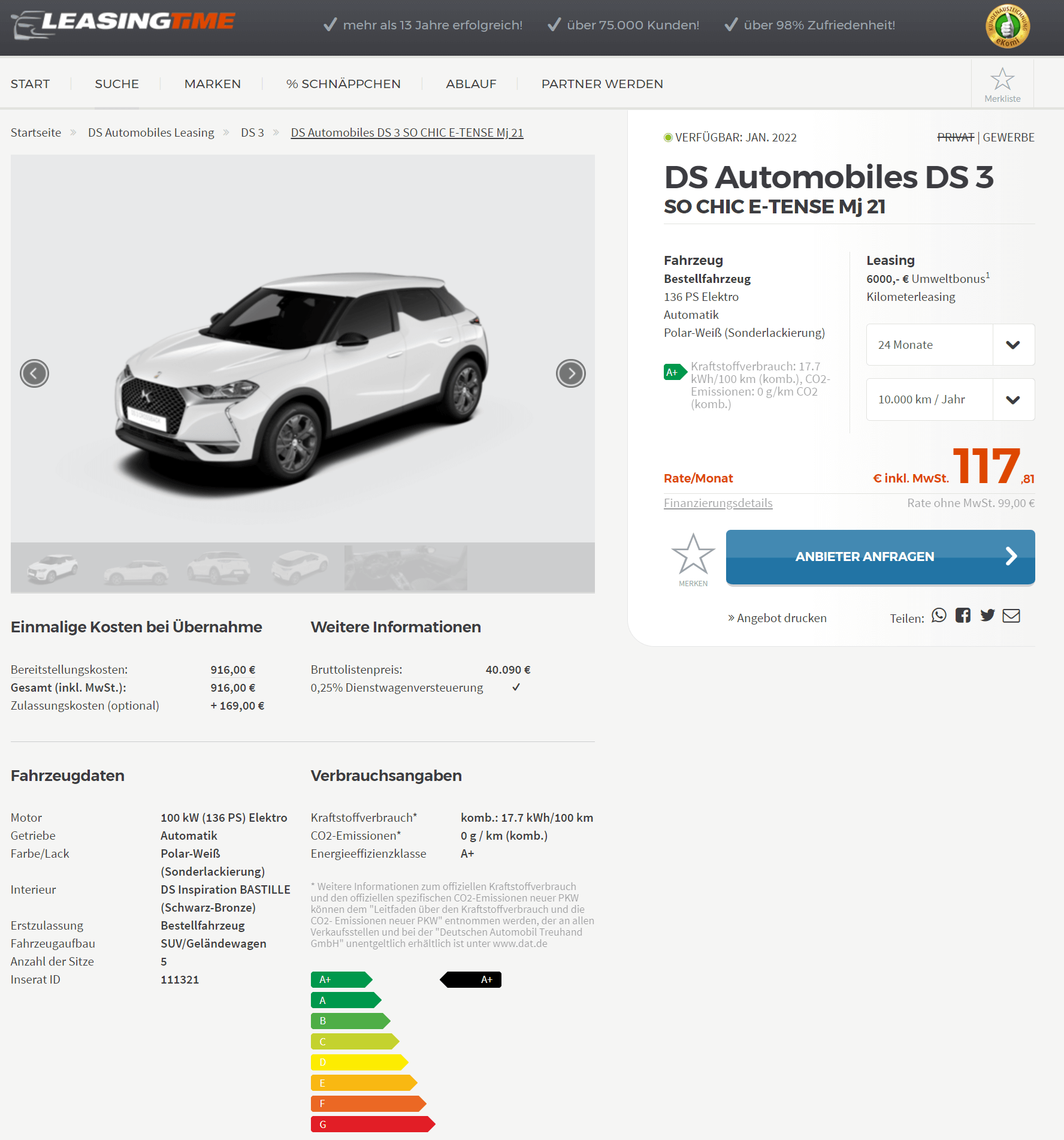
Task: Share offer via WhatsApp icon
Action: coord(939,616)
